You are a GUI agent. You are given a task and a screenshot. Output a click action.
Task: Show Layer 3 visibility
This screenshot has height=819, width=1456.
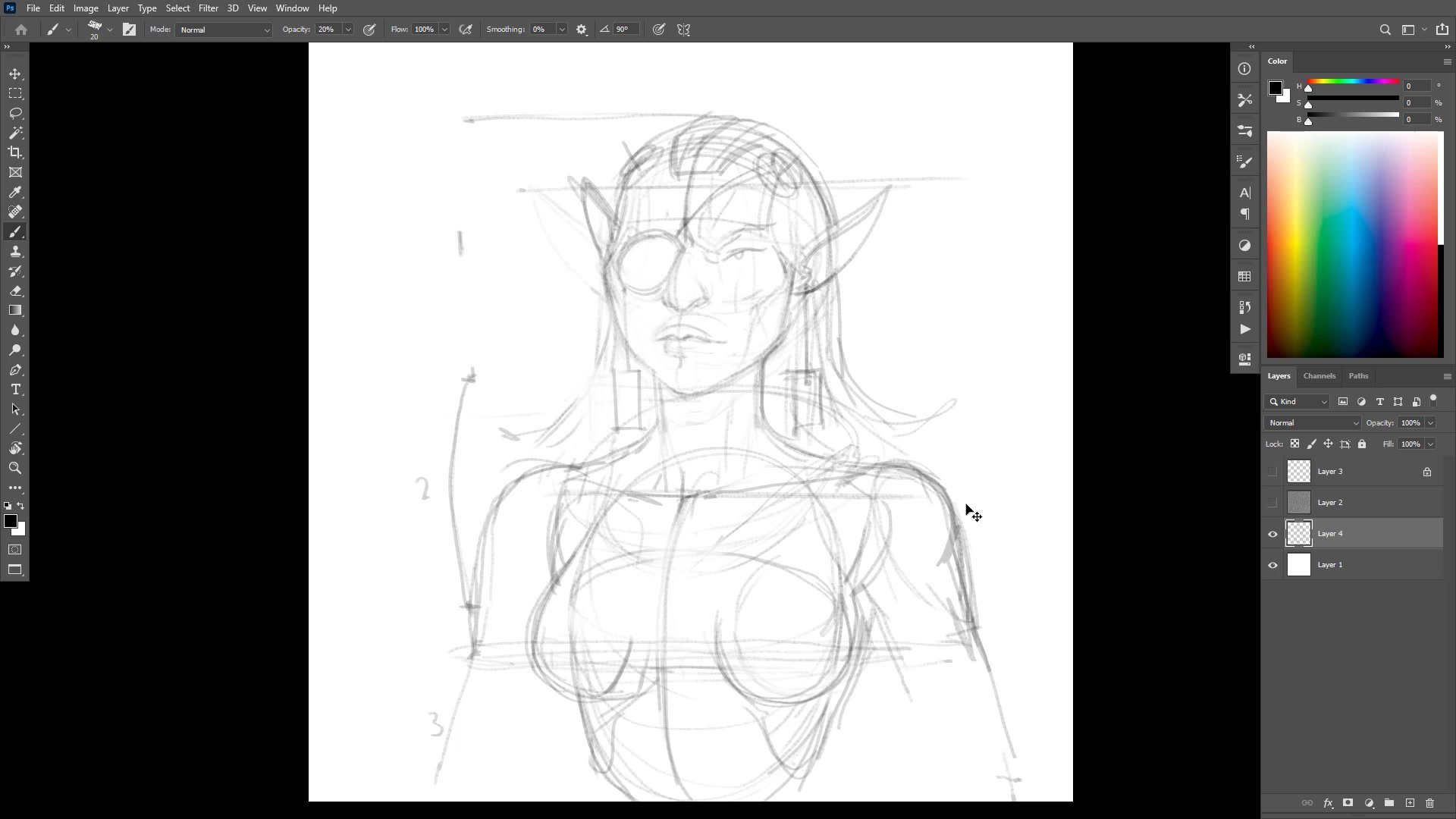[1272, 472]
